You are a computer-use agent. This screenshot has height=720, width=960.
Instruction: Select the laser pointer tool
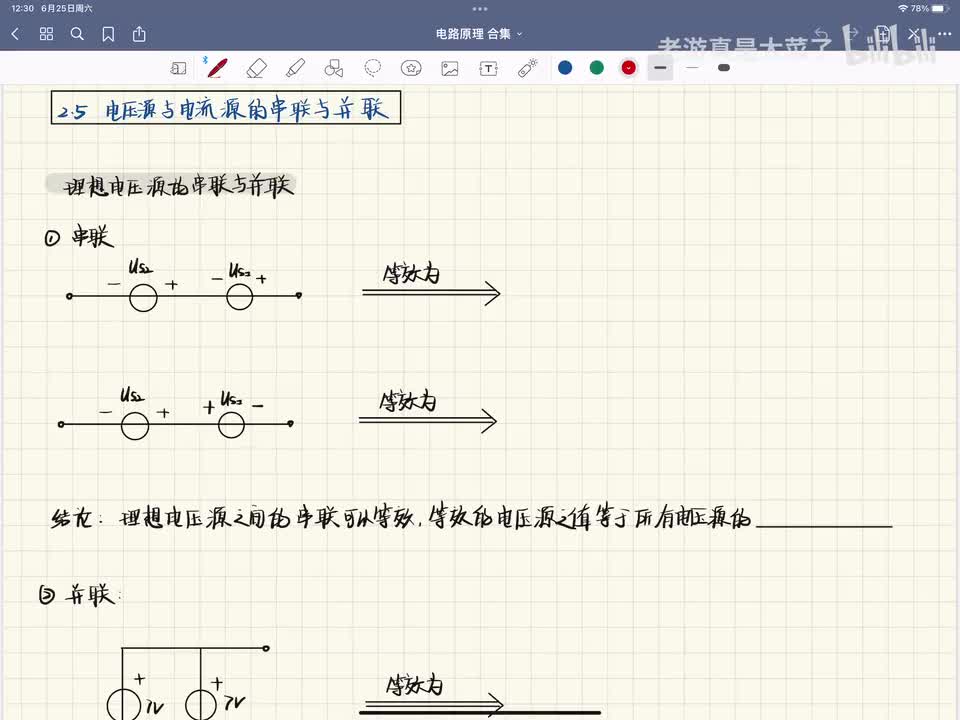(x=528, y=68)
